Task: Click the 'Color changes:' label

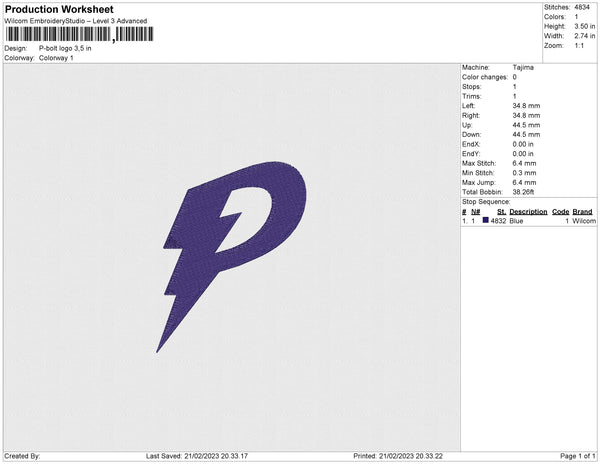Action: [x=485, y=77]
